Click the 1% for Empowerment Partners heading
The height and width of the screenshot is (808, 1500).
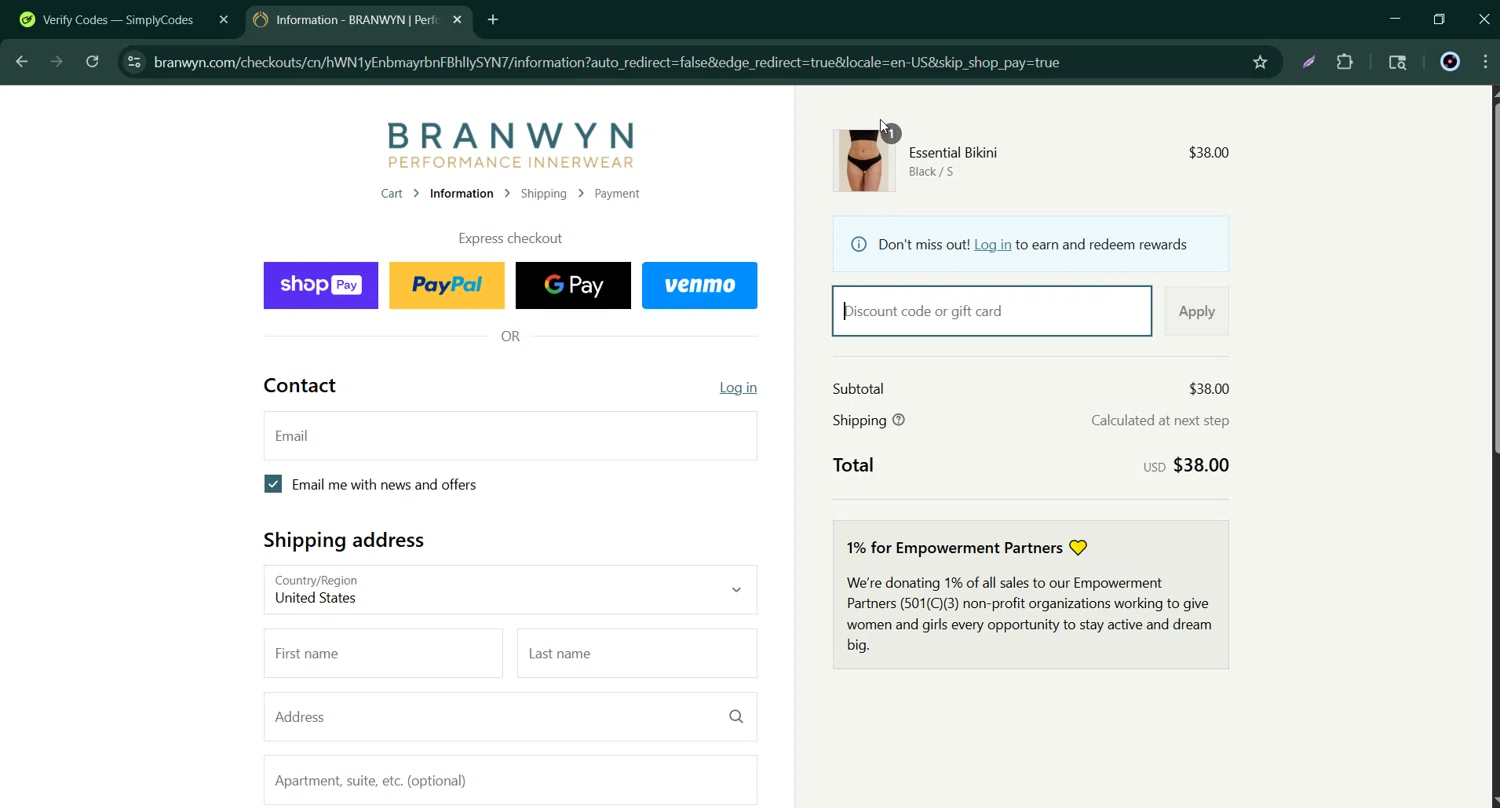pyautogui.click(x=955, y=548)
